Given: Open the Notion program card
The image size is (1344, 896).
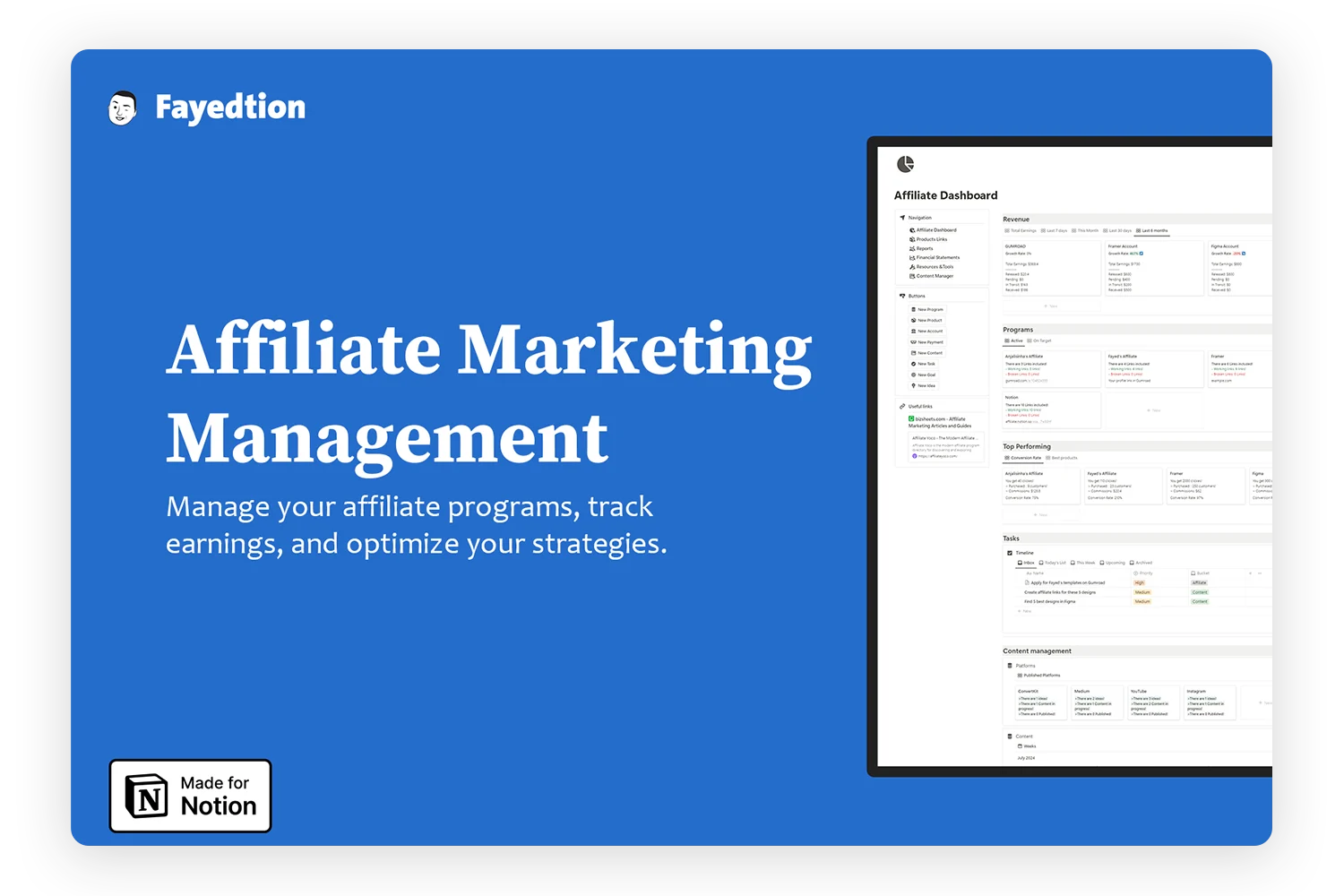Looking at the screenshot, I should click(x=1052, y=409).
